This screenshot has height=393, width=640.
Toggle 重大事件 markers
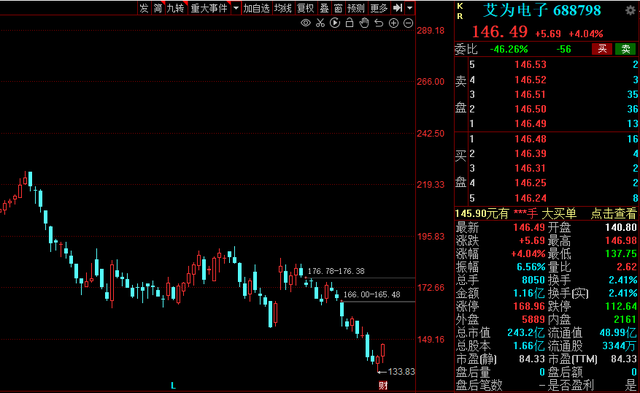[209, 8]
